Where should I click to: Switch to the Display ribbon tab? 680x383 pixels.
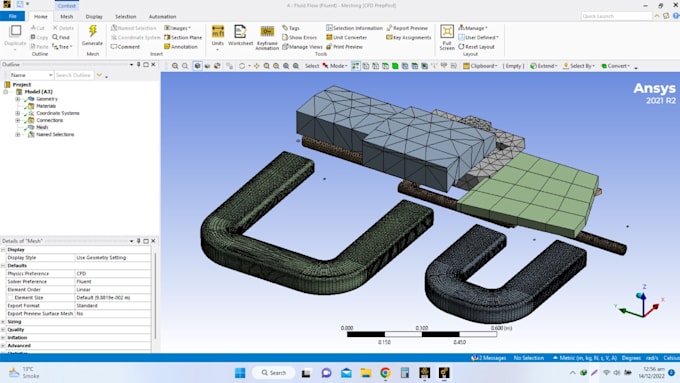coord(94,16)
